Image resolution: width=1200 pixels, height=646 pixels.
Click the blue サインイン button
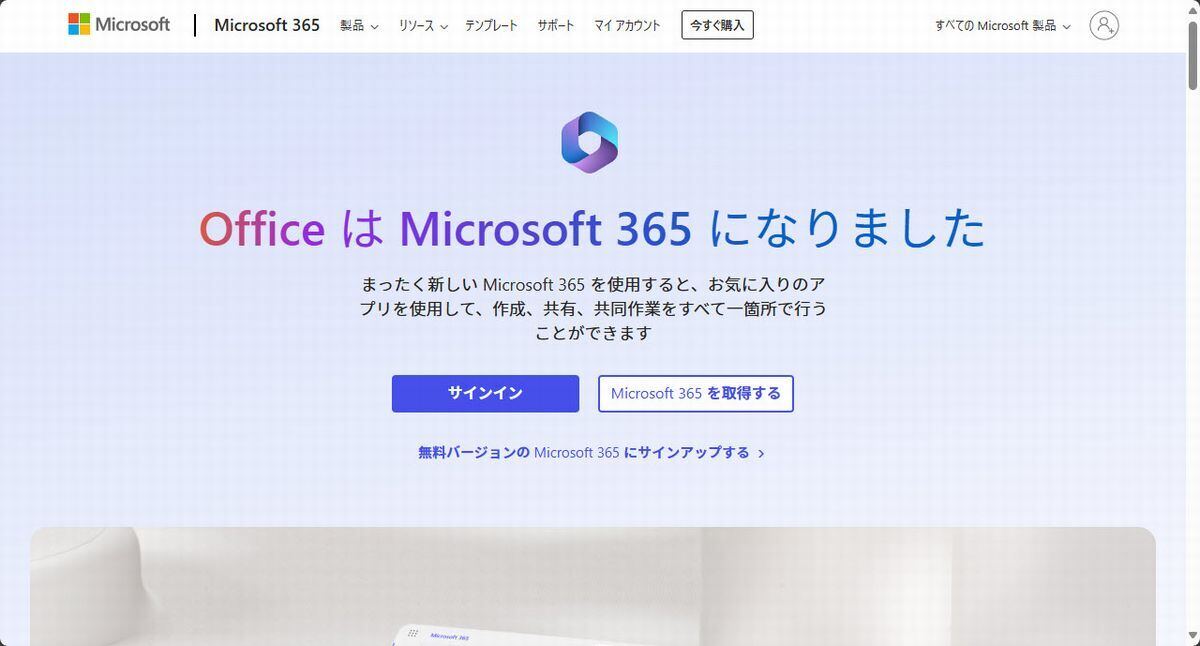[x=485, y=393]
